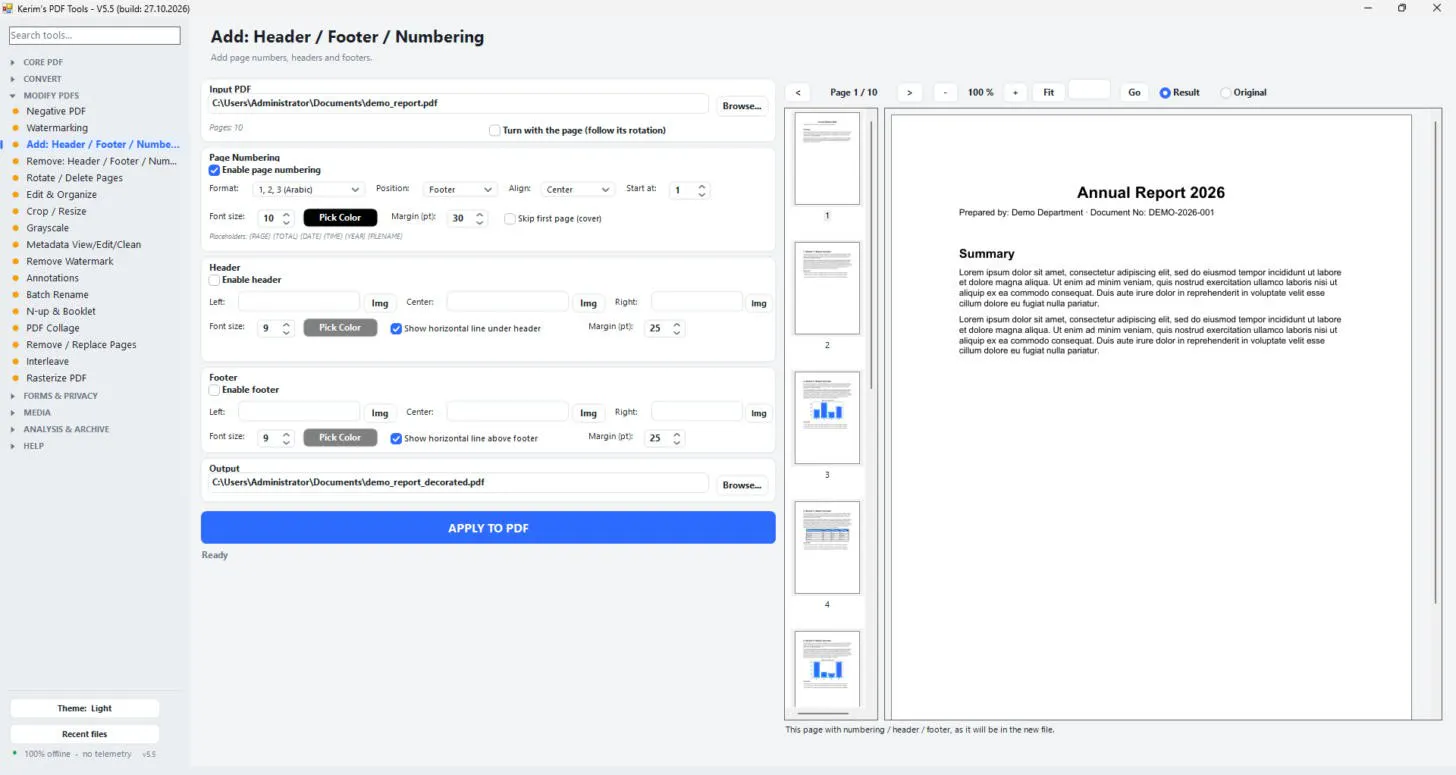Pick the header font color
The image size is (1456, 775).
coord(340,327)
